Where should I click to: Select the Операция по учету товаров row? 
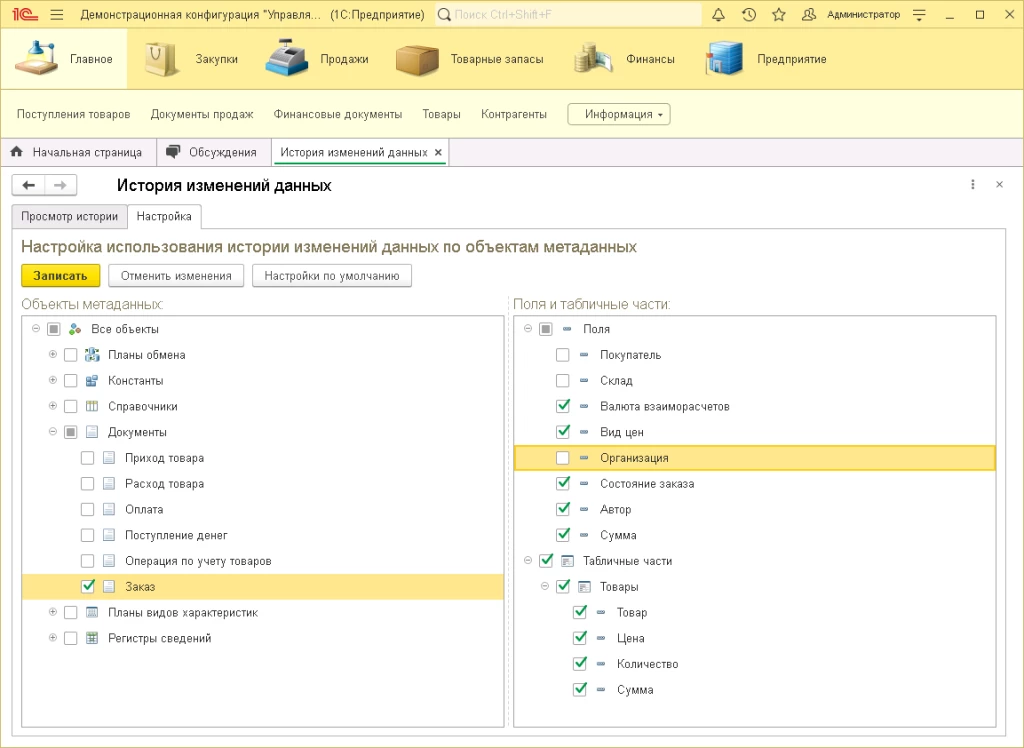tap(263, 561)
